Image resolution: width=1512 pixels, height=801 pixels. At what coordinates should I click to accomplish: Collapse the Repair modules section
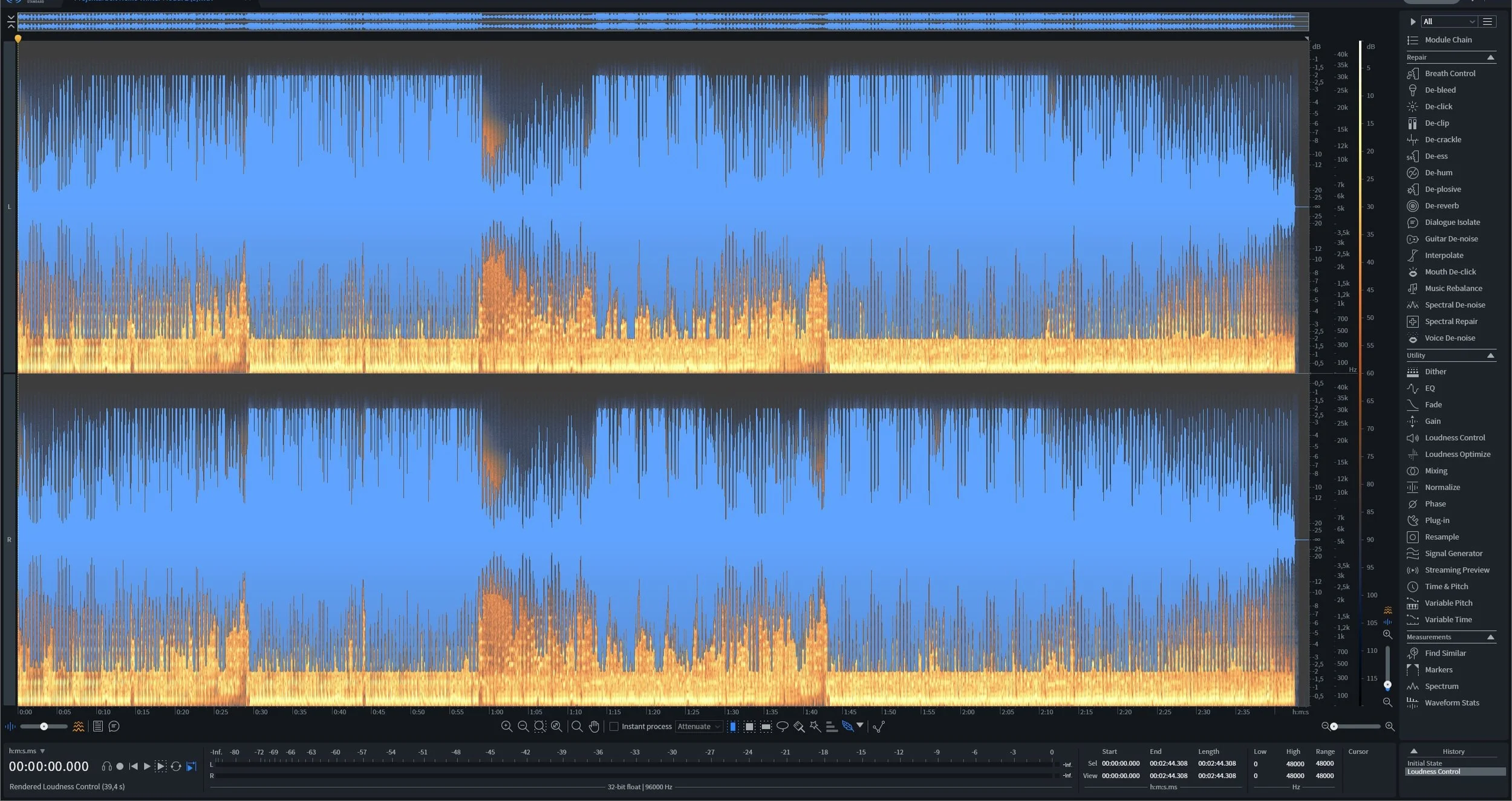pos(1490,57)
